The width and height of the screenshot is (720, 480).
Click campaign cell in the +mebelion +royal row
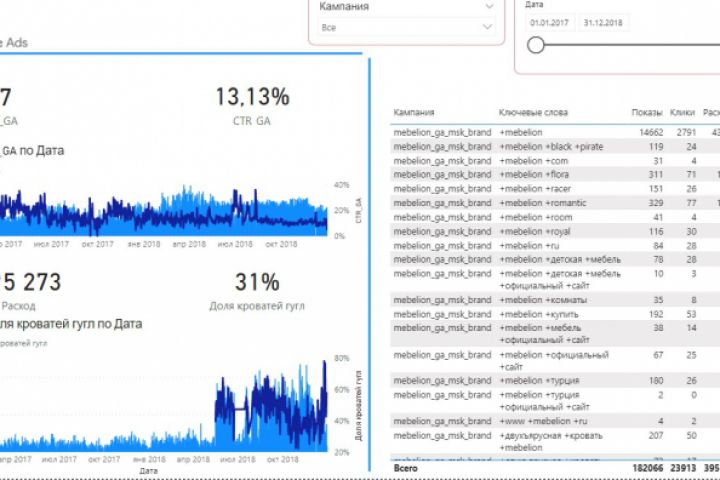click(x=442, y=232)
